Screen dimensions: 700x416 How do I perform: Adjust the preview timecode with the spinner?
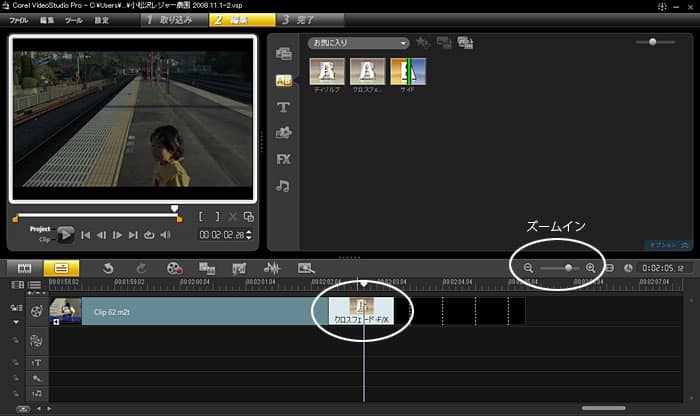click(x=249, y=235)
